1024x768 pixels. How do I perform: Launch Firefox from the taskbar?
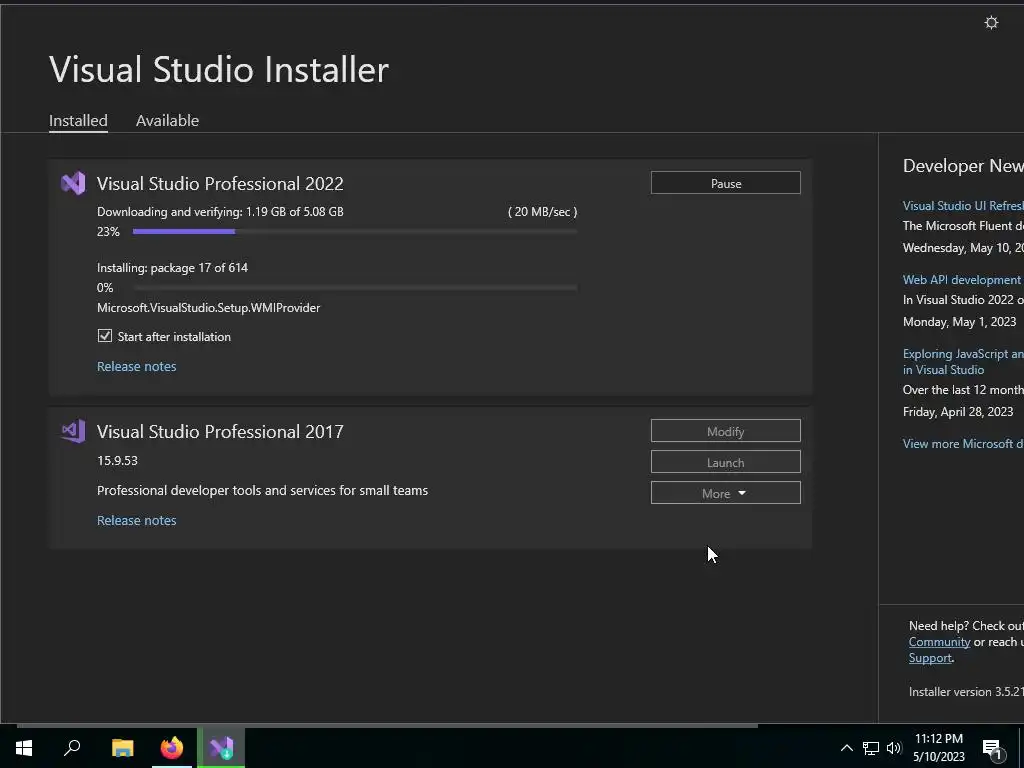click(172, 748)
